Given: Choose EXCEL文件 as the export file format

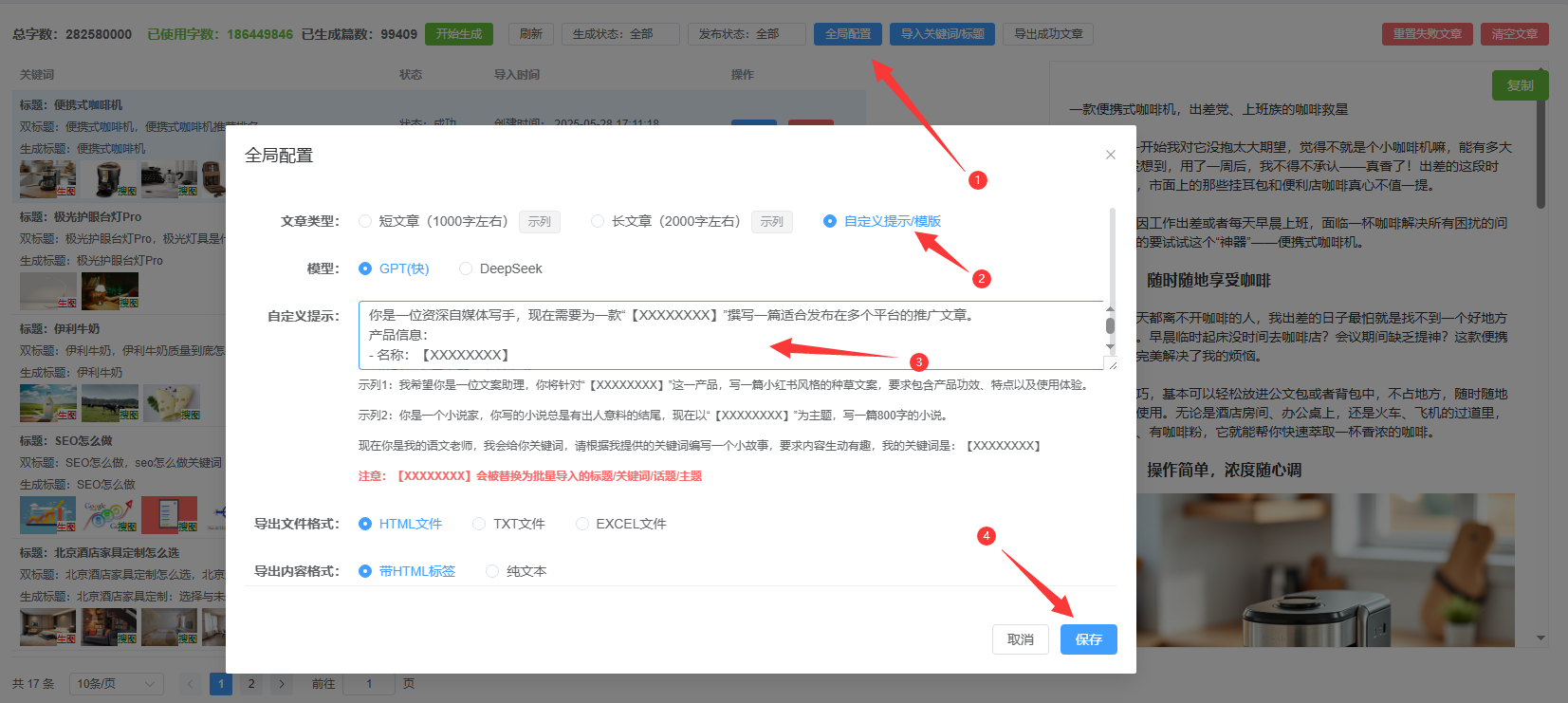Looking at the screenshot, I should [x=621, y=524].
